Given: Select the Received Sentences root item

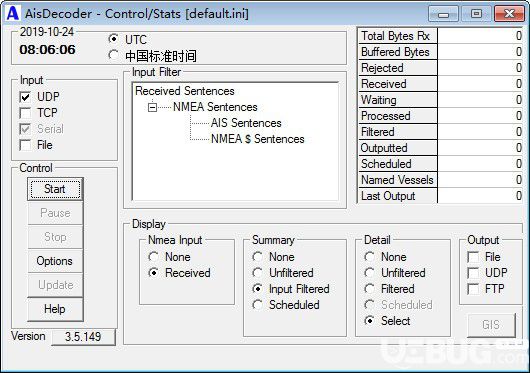Looking at the screenshot, I should click(185, 91).
